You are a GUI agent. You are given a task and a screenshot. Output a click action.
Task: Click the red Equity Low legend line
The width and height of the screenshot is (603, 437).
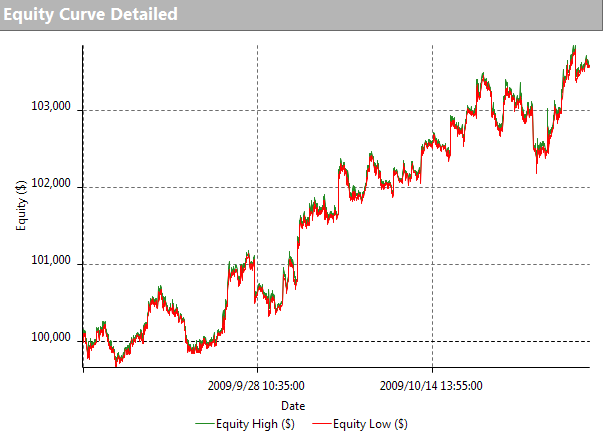[320, 424]
